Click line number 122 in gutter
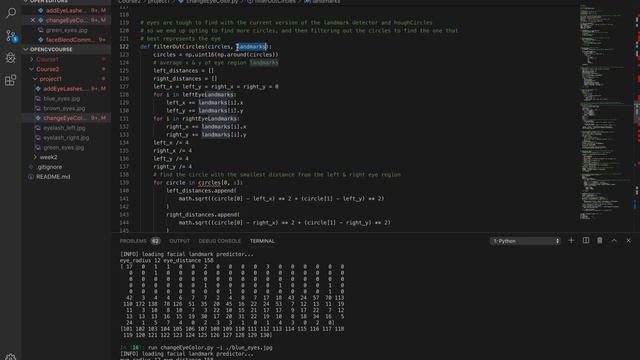Image resolution: width=640 pixels, height=360 pixels. tap(124, 47)
